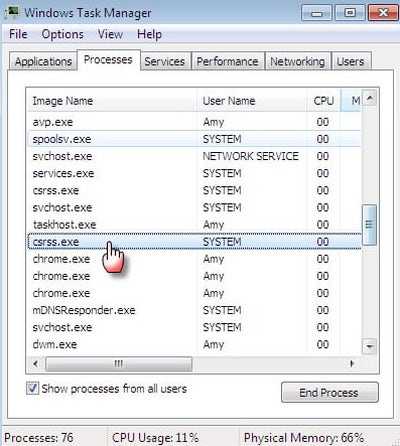This screenshot has height=446, width=400.
Task: Click the horizontal scrollbar right arrow
Action: tap(352, 363)
